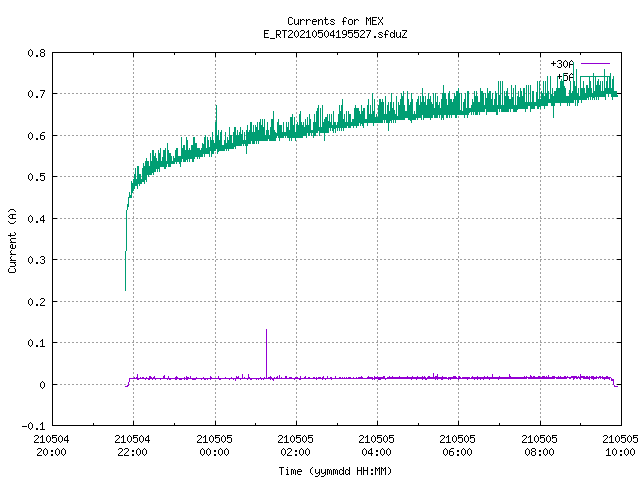The height and width of the screenshot is (480, 640).
Task: Click the "+30A" legend entry text
Action: 562,64
